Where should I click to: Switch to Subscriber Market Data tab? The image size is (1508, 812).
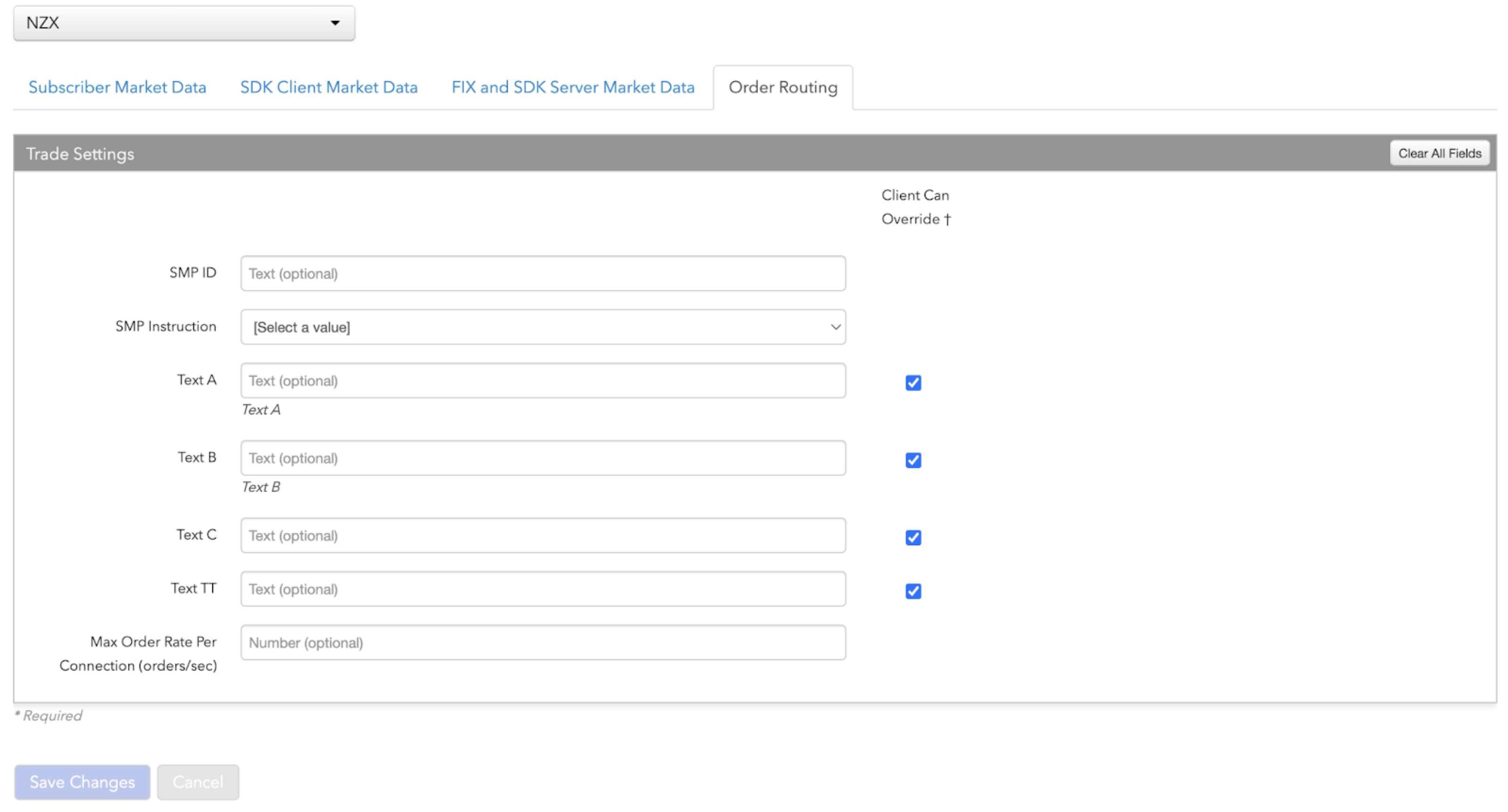pos(117,87)
